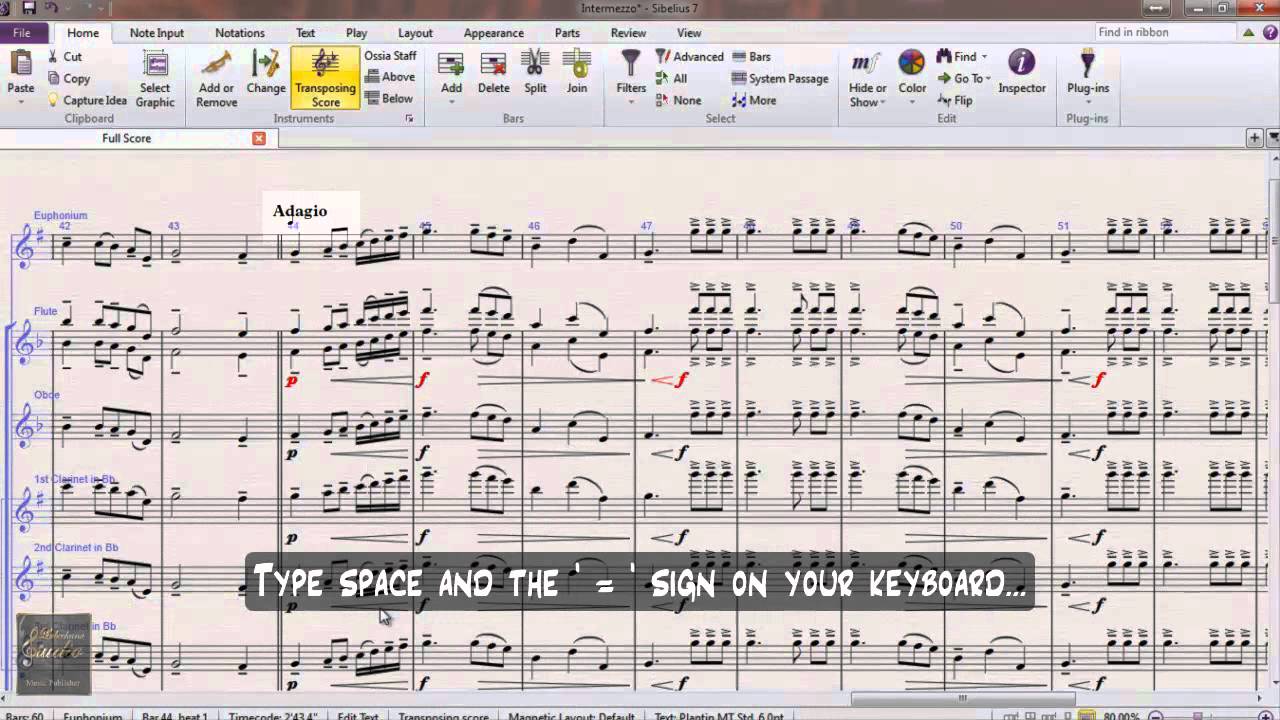The width and height of the screenshot is (1280, 720).
Task: Select System Passage
Action: coord(780,78)
